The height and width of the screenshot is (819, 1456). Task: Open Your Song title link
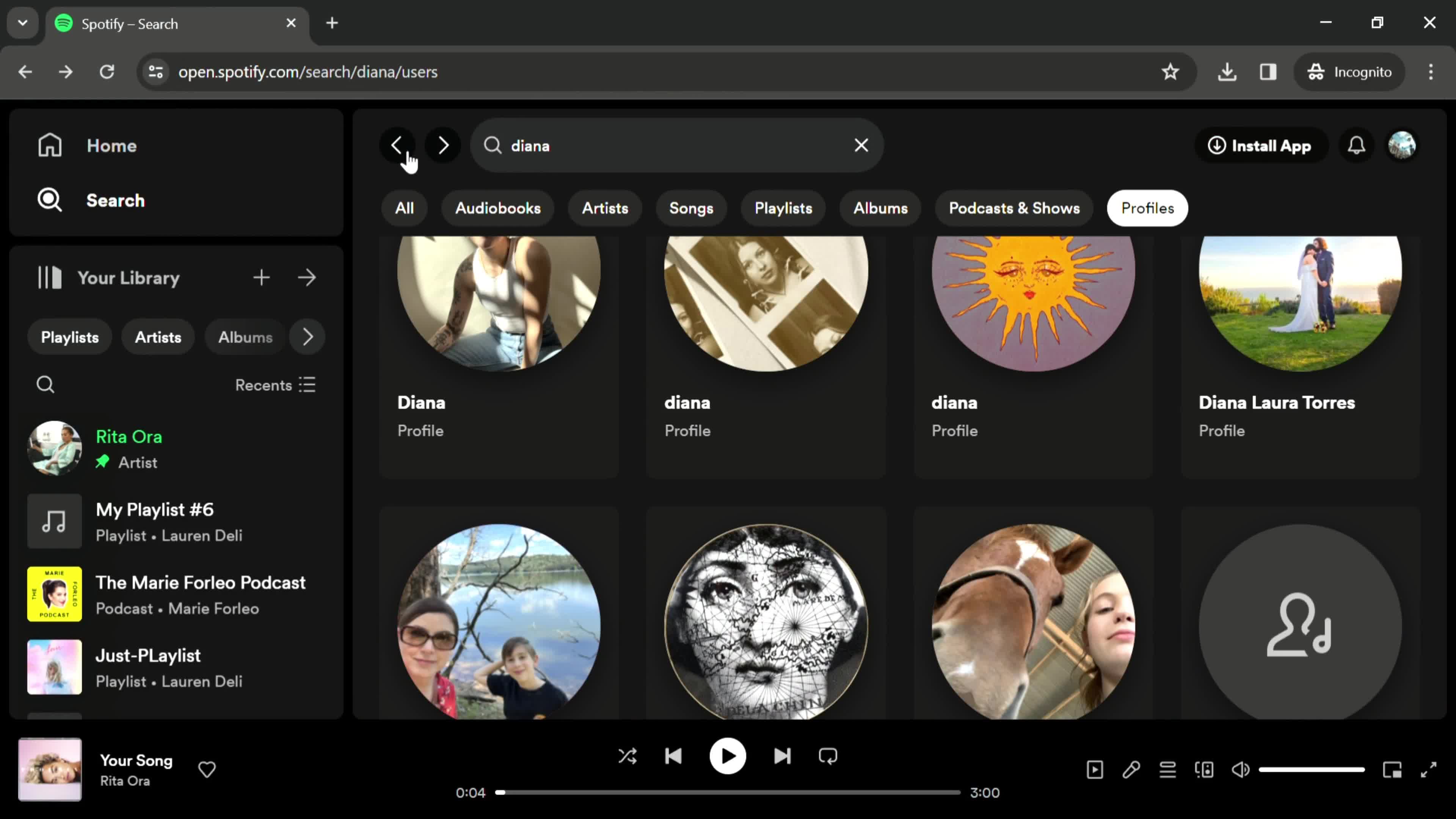(136, 760)
